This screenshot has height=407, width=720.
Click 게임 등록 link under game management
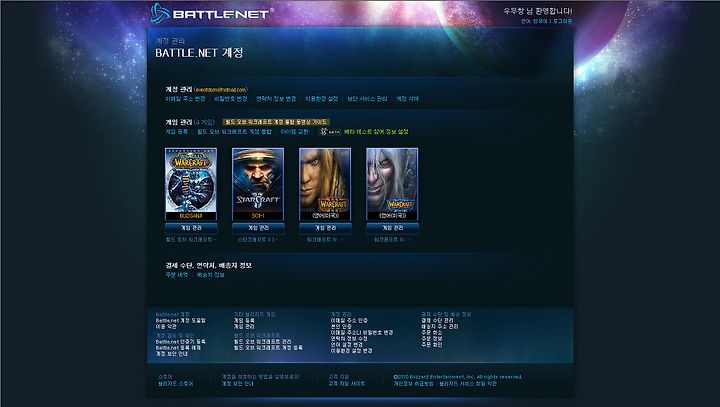click(x=176, y=132)
